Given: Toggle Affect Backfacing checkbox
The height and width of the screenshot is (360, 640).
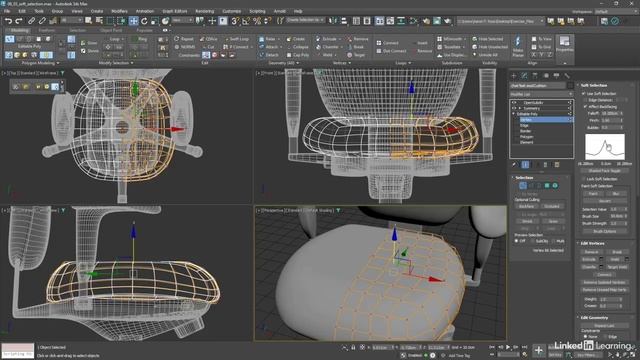Looking at the screenshot, I should click(x=586, y=107).
